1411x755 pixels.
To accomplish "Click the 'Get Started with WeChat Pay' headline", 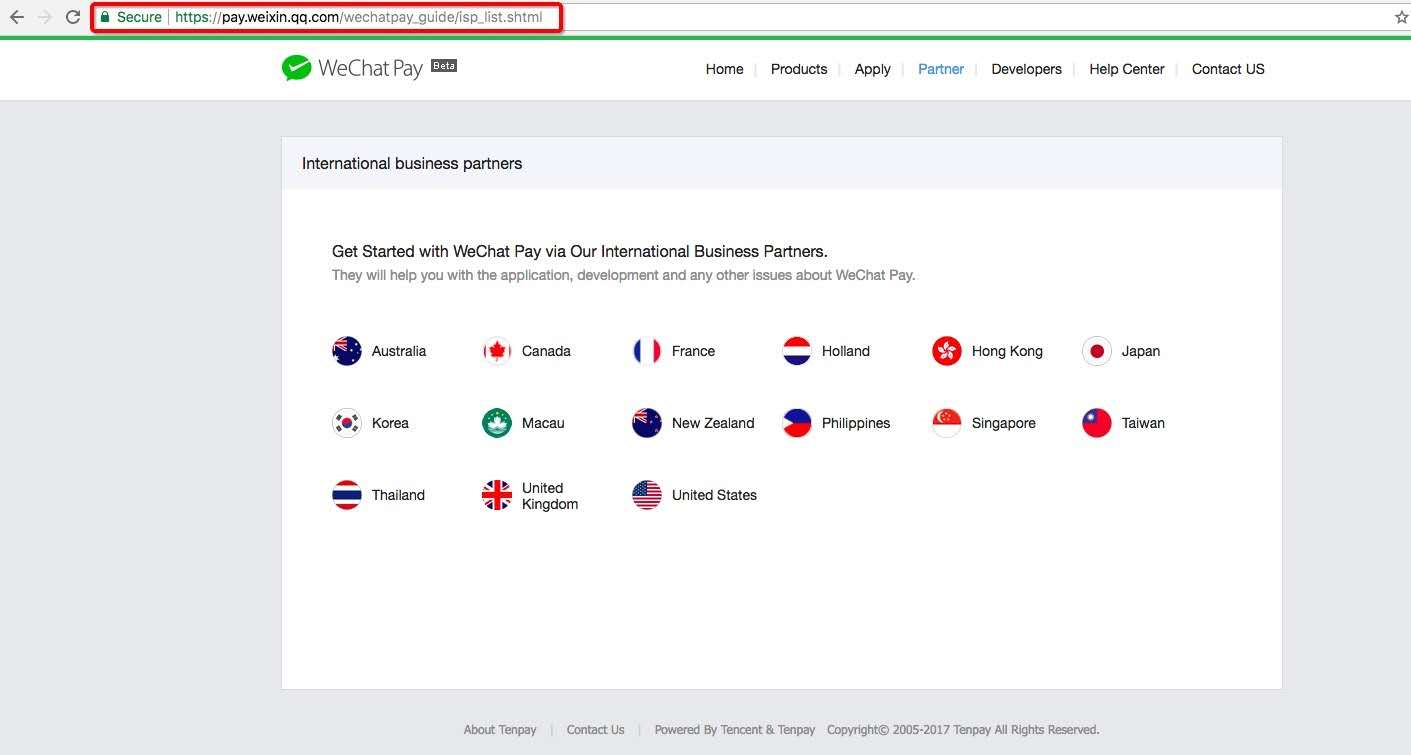I will [580, 251].
